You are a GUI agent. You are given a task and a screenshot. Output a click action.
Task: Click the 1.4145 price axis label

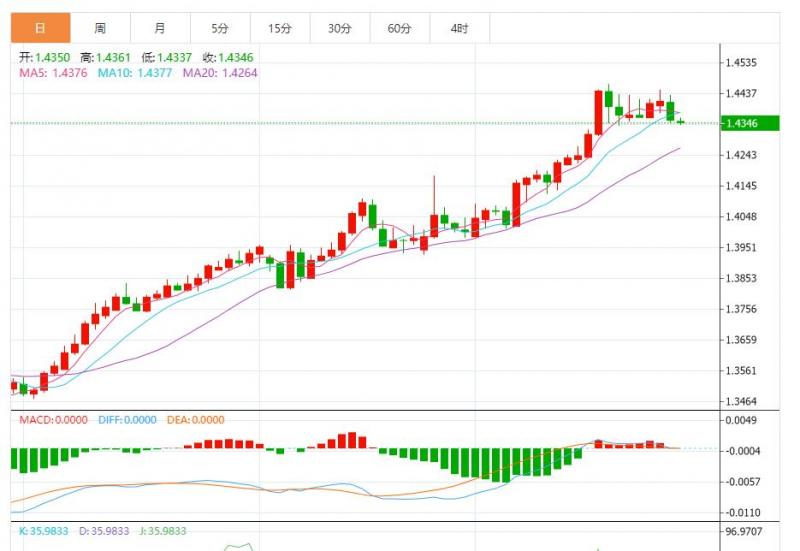coord(741,186)
